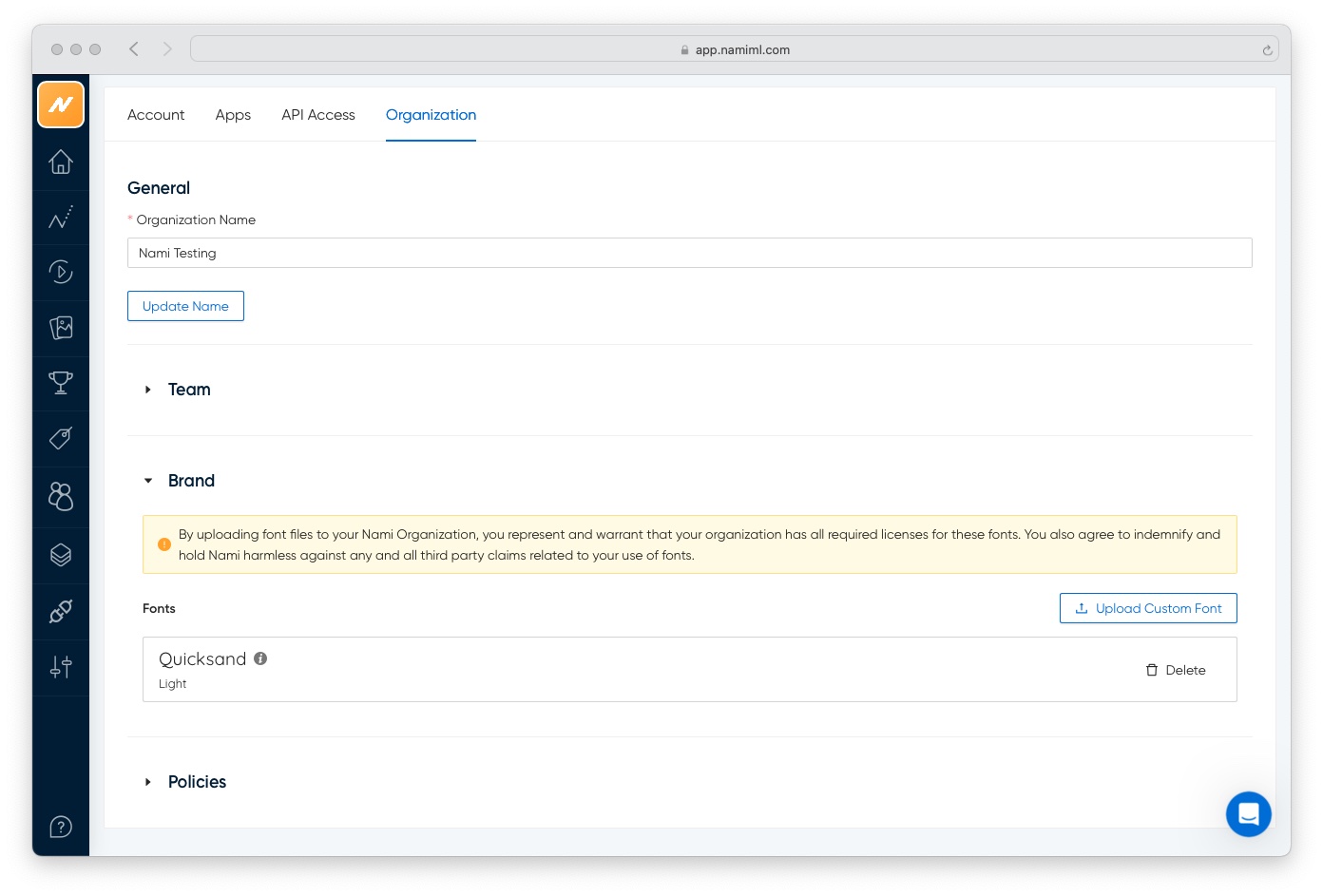
Task: Click the Team section heading
Action: (x=189, y=390)
